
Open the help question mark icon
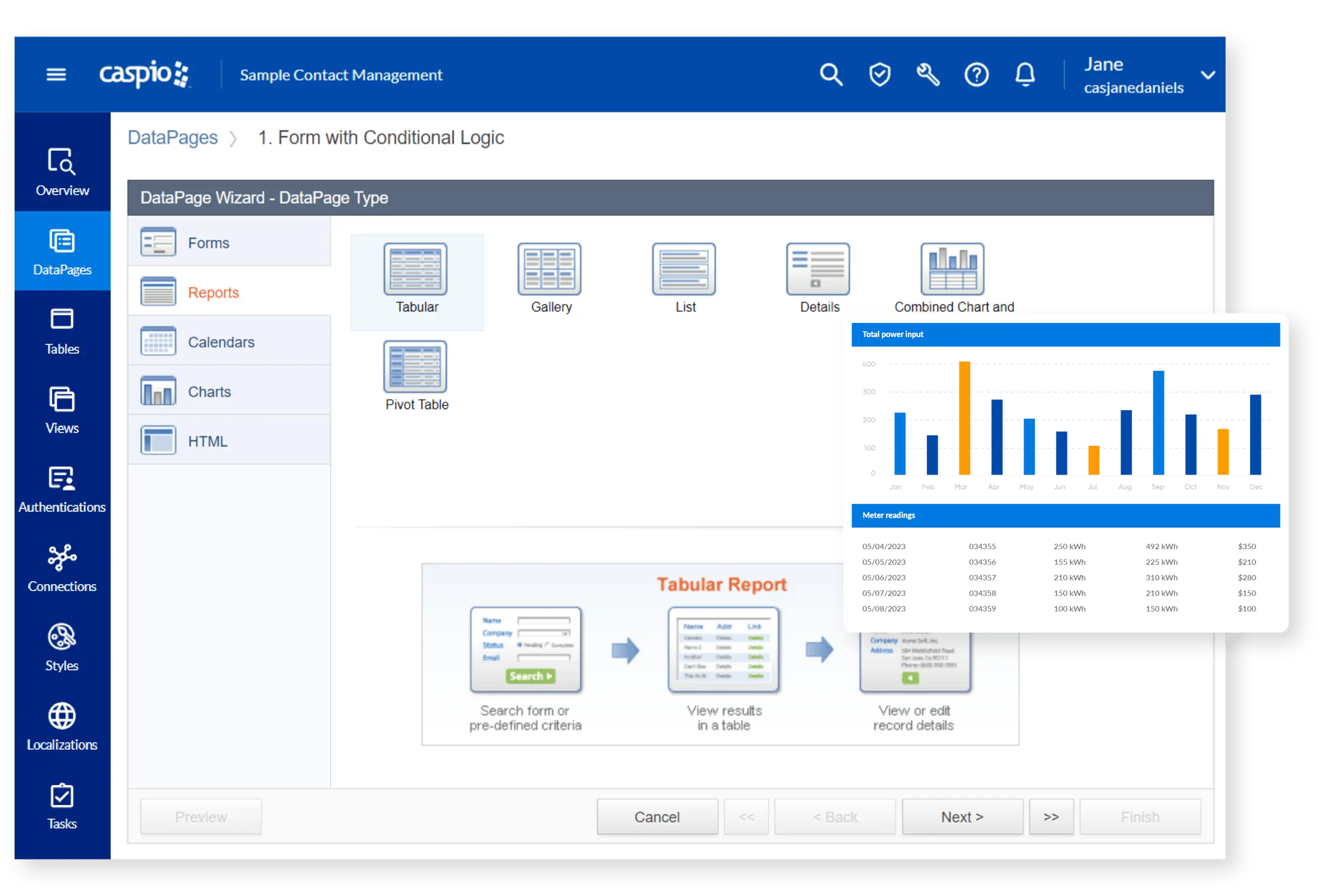pos(976,74)
